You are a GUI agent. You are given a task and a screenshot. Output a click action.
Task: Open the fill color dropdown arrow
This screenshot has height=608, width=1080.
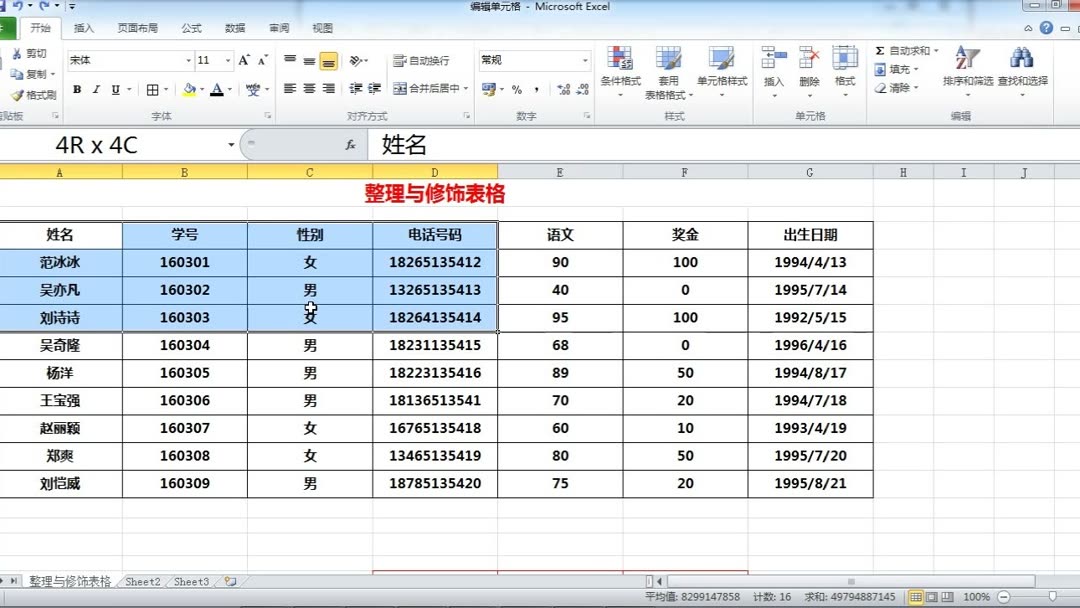coord(204,91)
